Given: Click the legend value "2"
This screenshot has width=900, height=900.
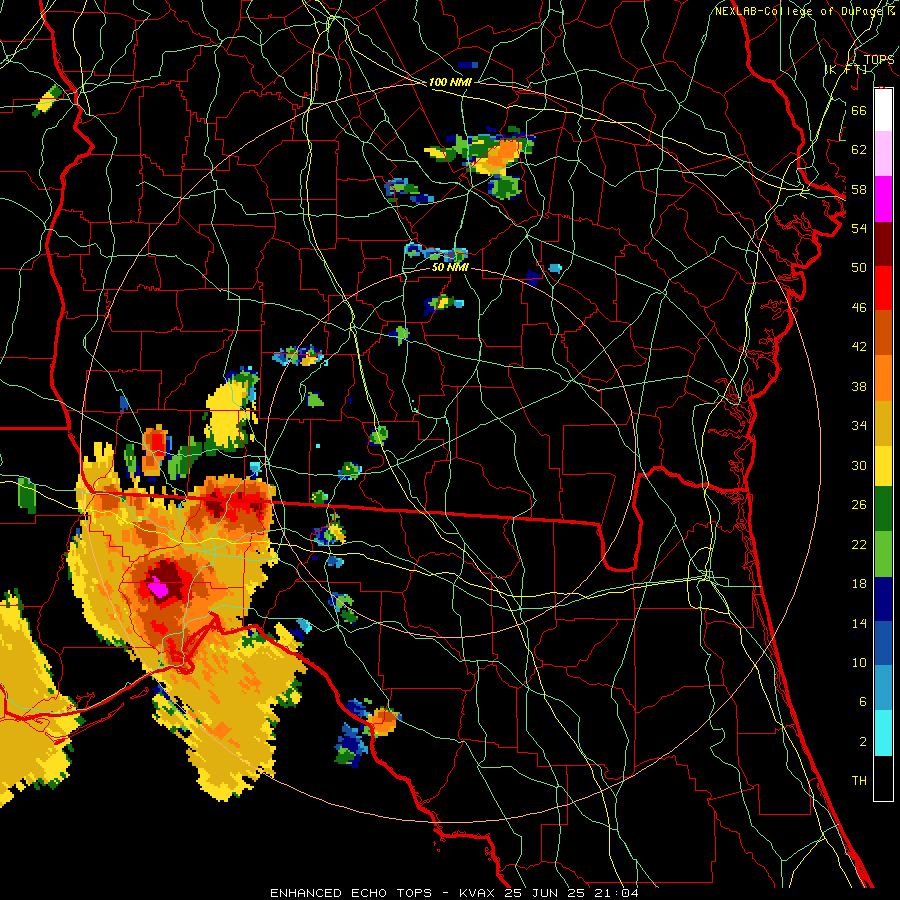Looking at the screenshot, I should (862, 742).
